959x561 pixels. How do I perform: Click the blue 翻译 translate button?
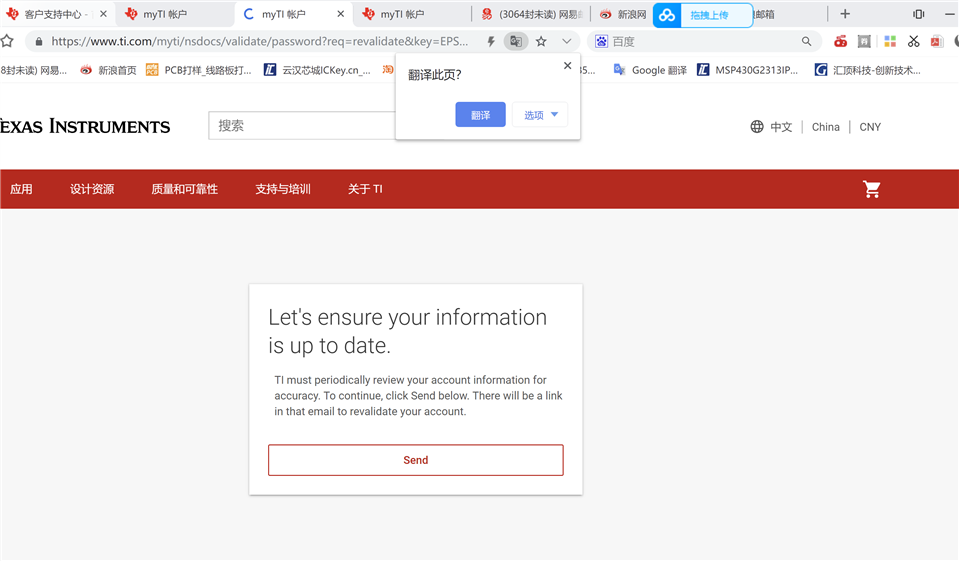(x=480, y=114)
